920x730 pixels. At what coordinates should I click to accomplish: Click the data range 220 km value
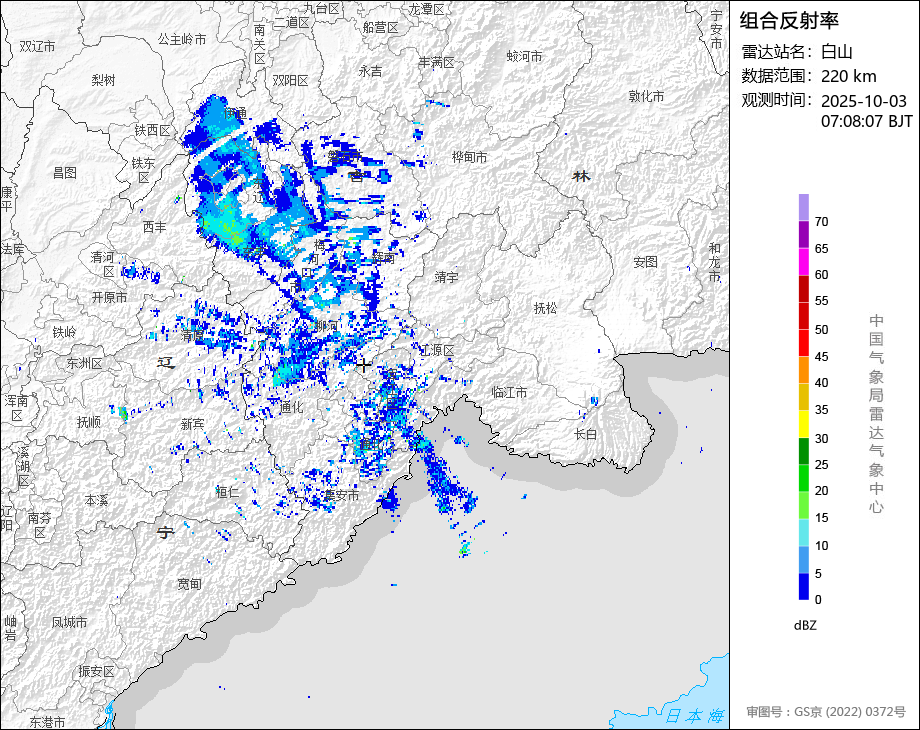(x=848, y=76)
